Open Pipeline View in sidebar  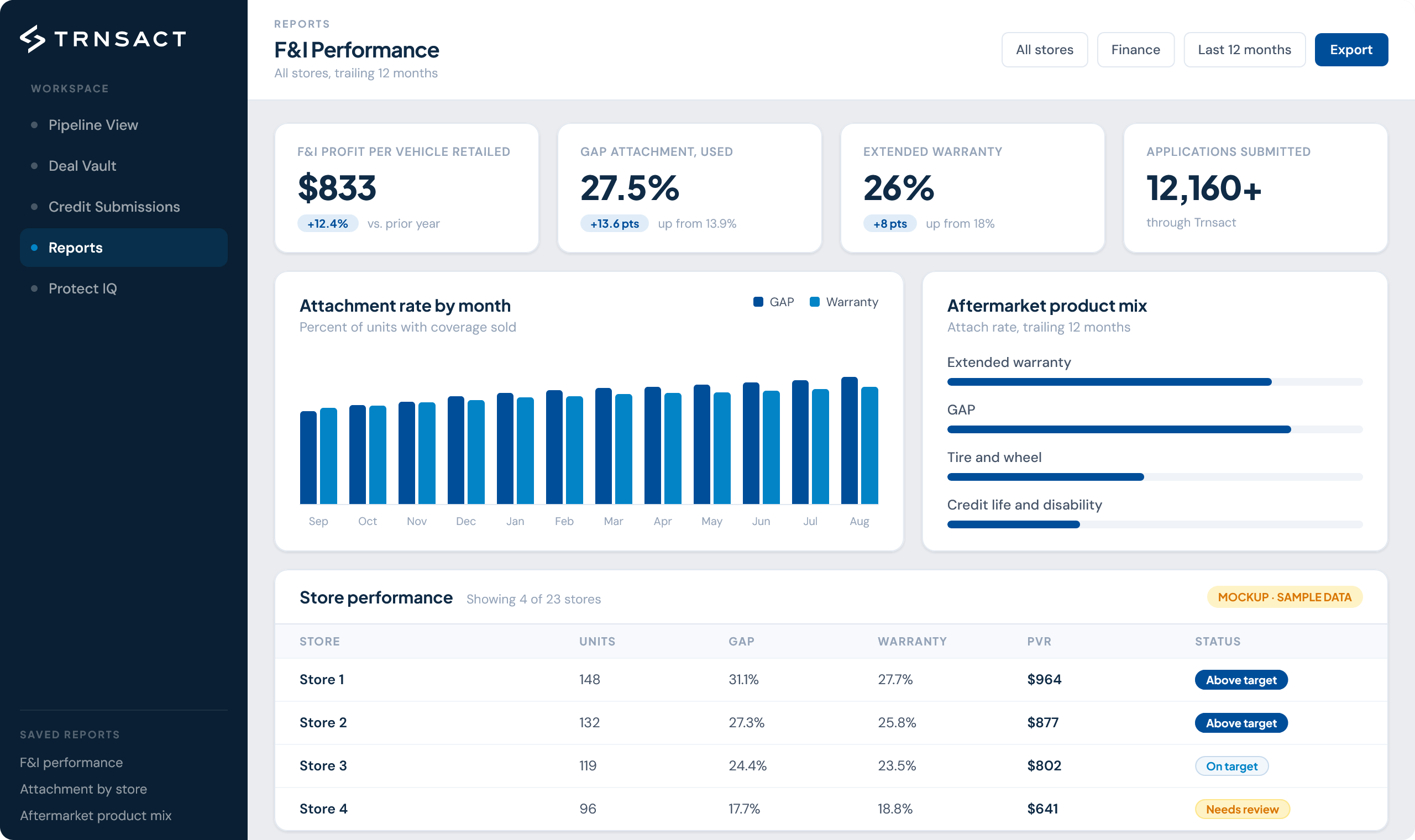click(x=123, y=125)
